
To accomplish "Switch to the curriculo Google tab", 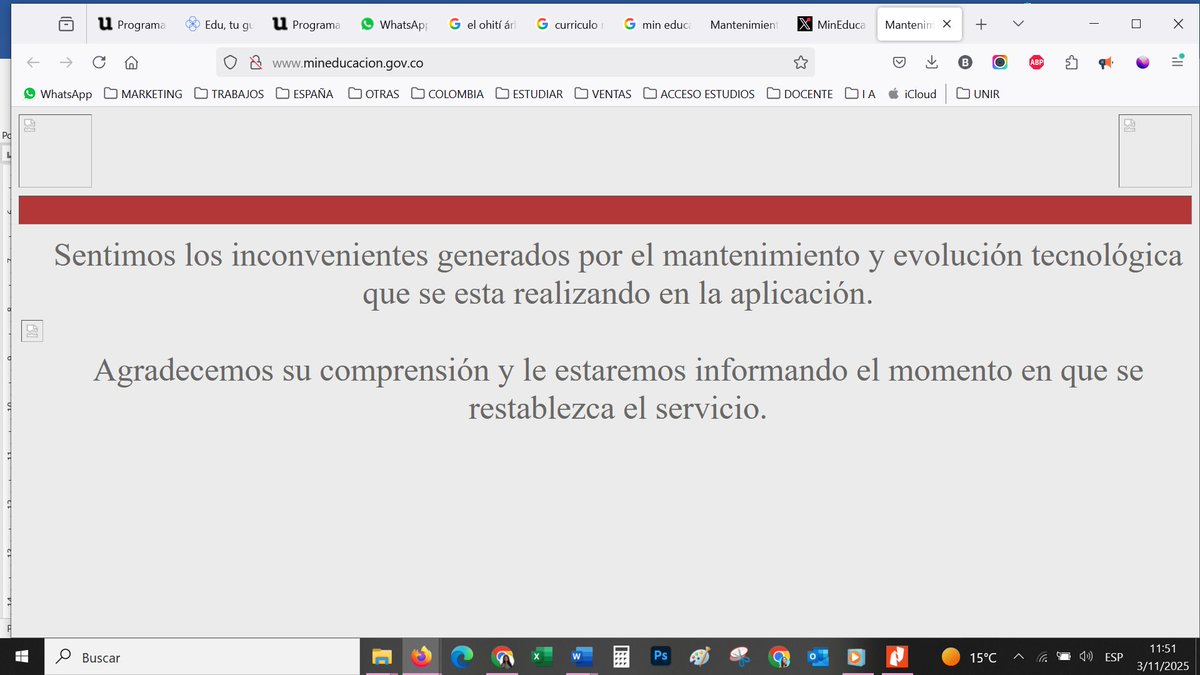I will coord(569,24).
